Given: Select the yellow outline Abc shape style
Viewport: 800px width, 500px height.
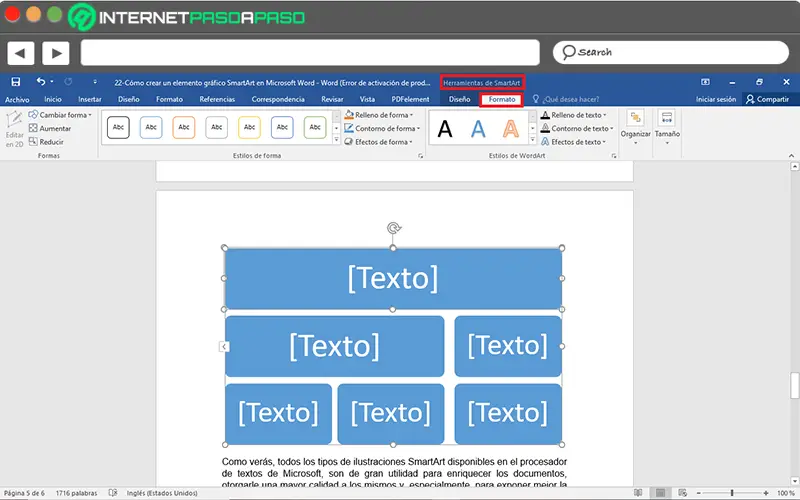Looking at the screenshot, I should [249, 128].
